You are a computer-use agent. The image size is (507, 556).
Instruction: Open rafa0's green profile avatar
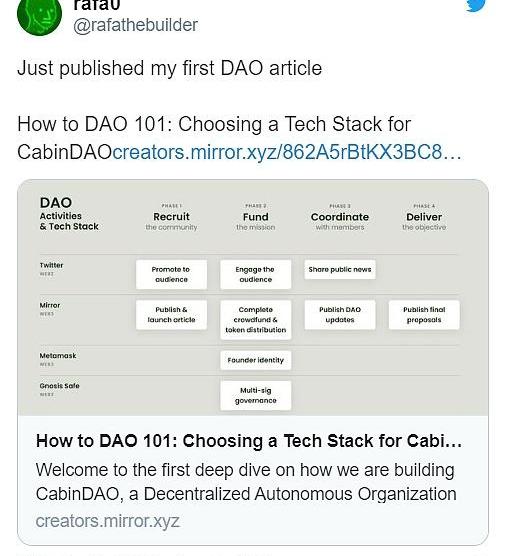click(39, 15)
